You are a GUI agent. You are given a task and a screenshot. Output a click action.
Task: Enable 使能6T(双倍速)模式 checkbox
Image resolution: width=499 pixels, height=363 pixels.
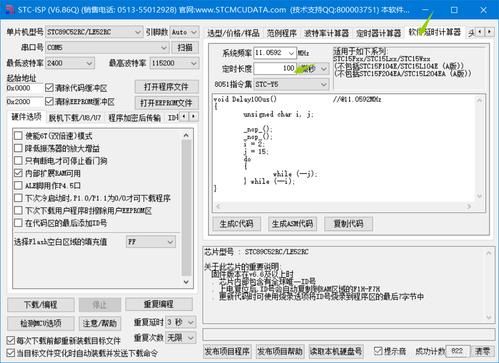point(18,136)
